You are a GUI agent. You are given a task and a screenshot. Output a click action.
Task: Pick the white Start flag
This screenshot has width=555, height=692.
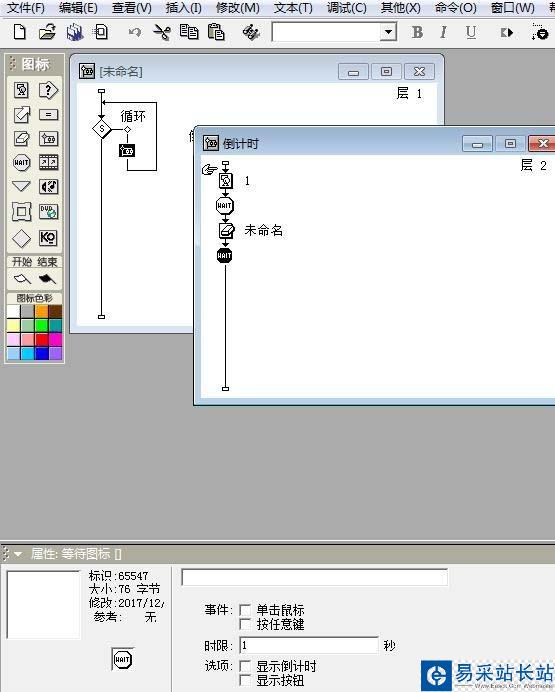22,279
